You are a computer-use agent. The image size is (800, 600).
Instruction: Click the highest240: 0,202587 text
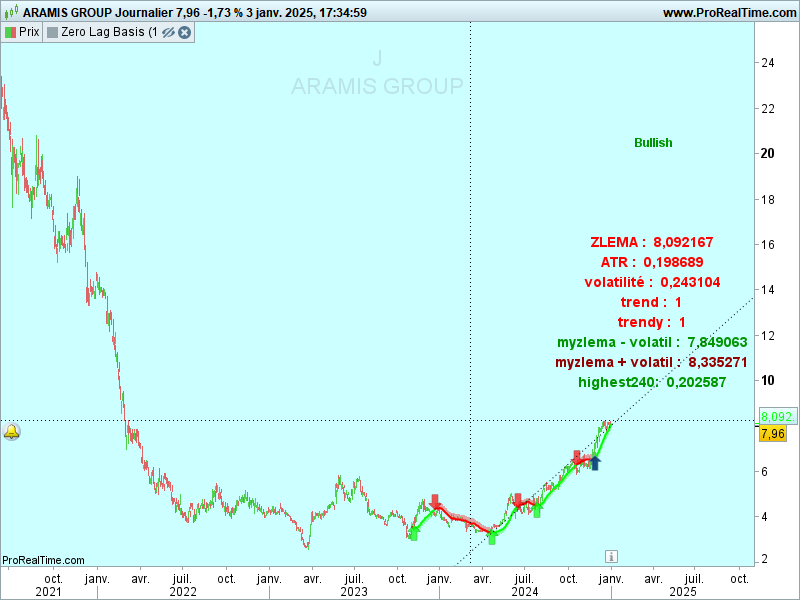652,382
